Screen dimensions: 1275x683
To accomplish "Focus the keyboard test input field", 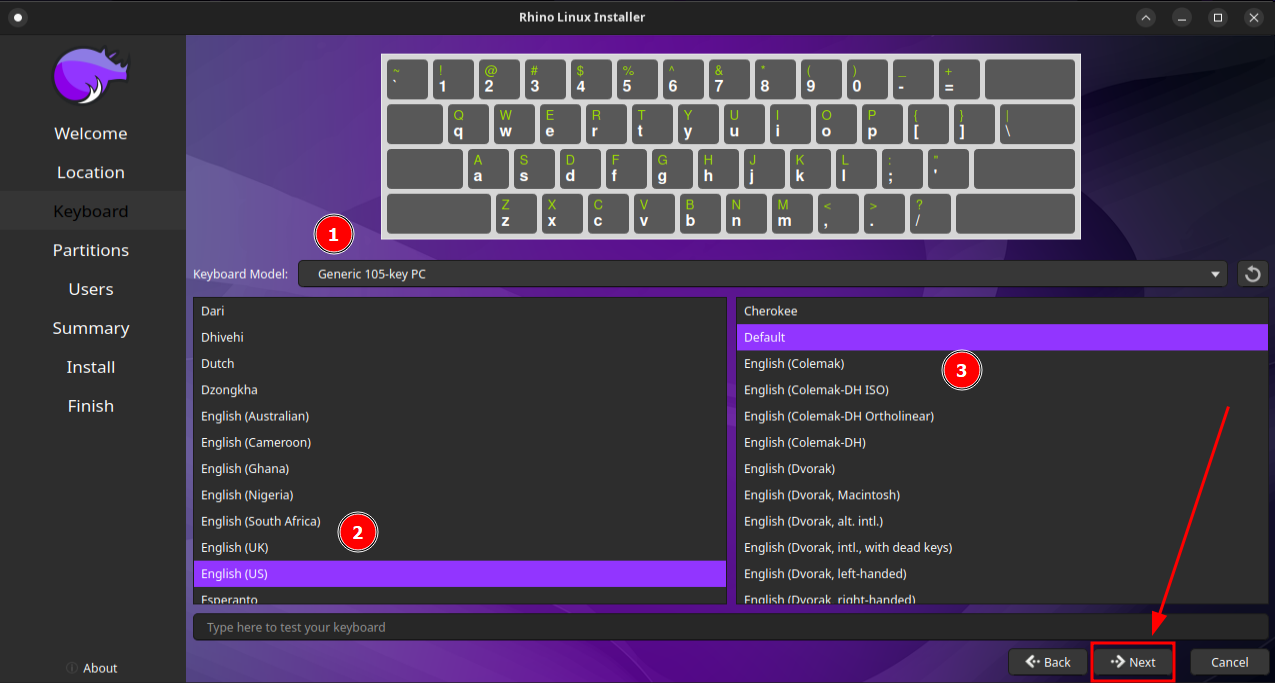I will 730,627.
